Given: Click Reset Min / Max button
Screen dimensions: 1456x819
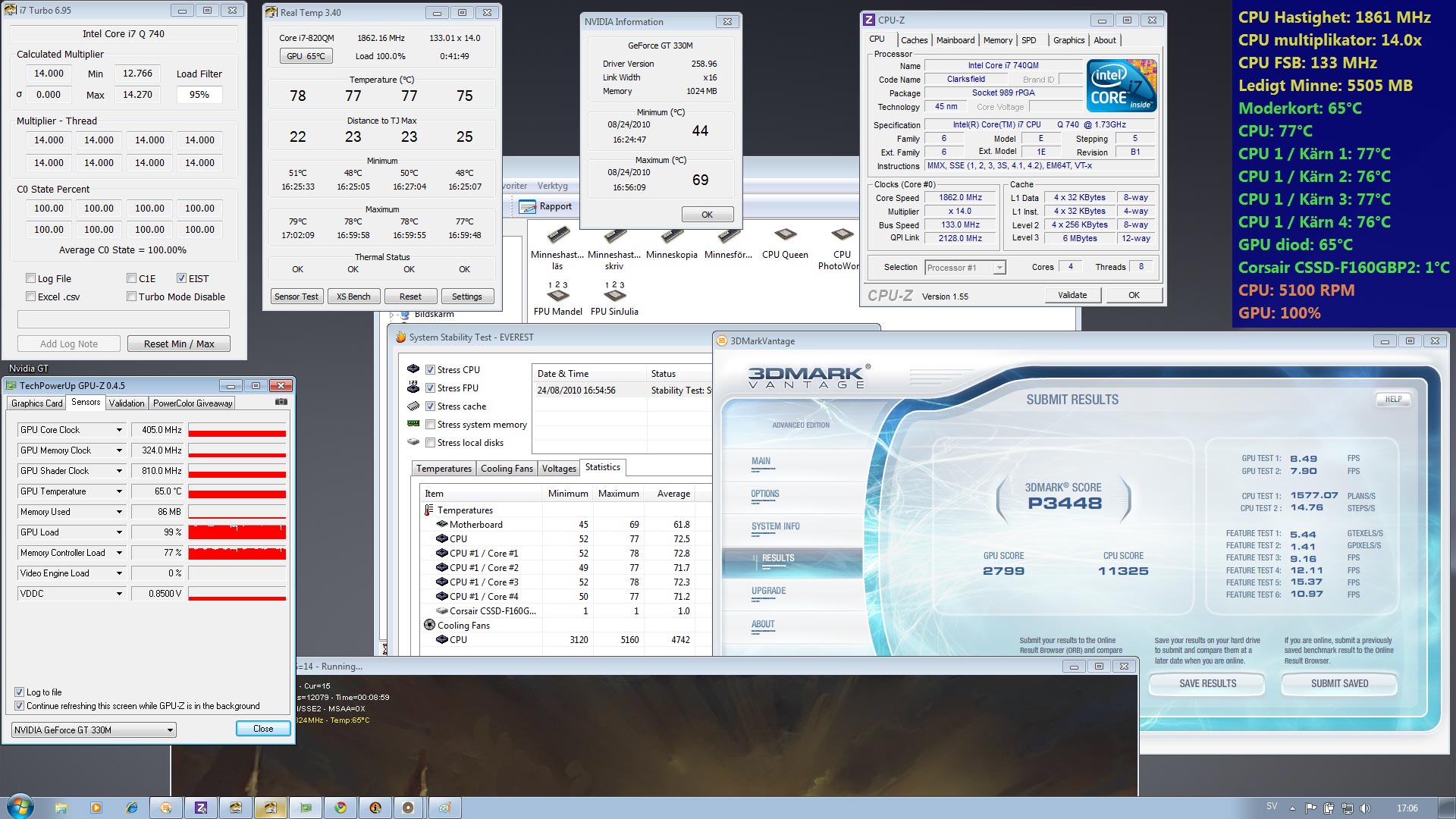Looking at the screenshot, I should coord(179,344).
